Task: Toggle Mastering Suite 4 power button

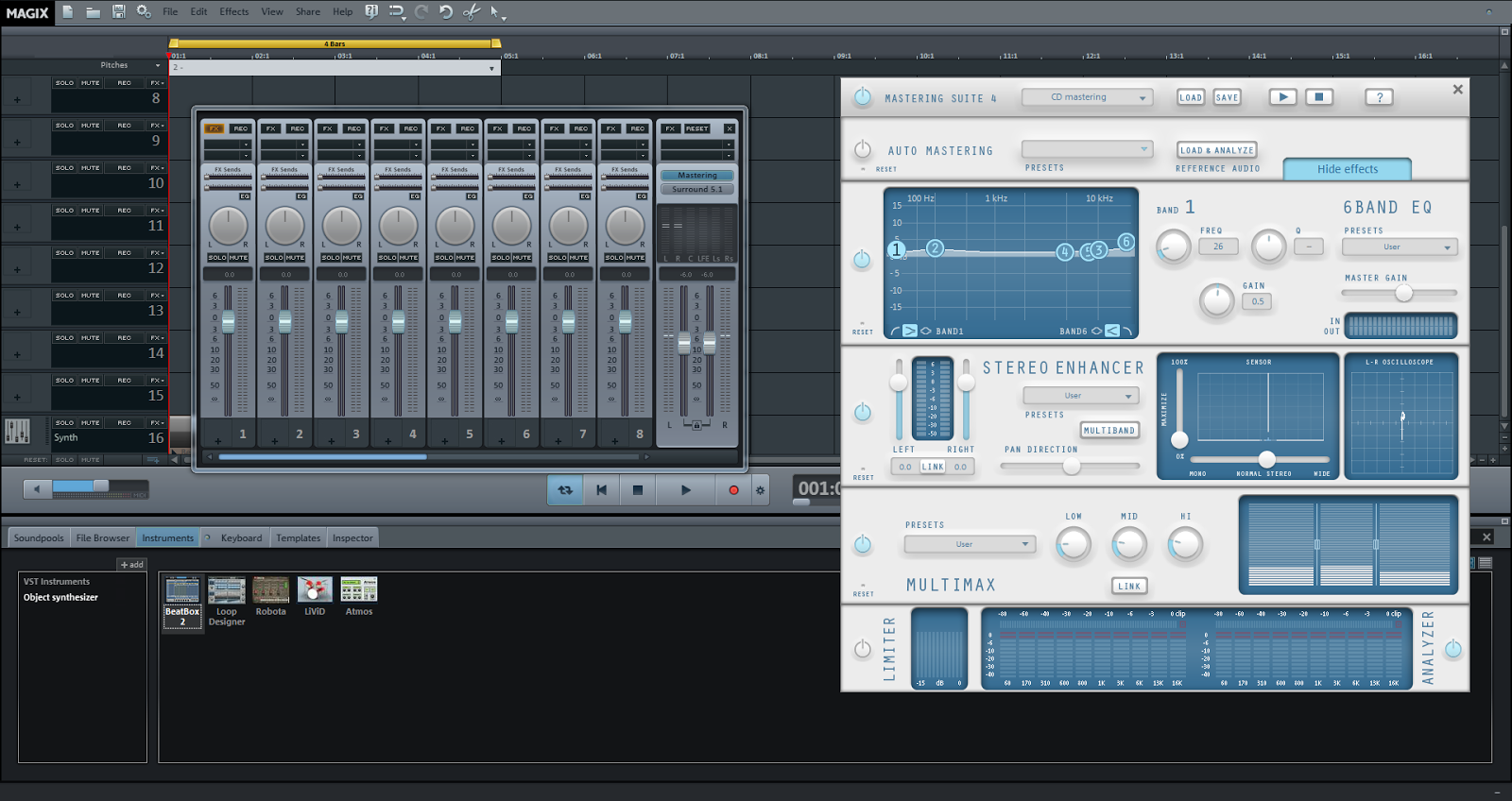Action: click(862, 96)
